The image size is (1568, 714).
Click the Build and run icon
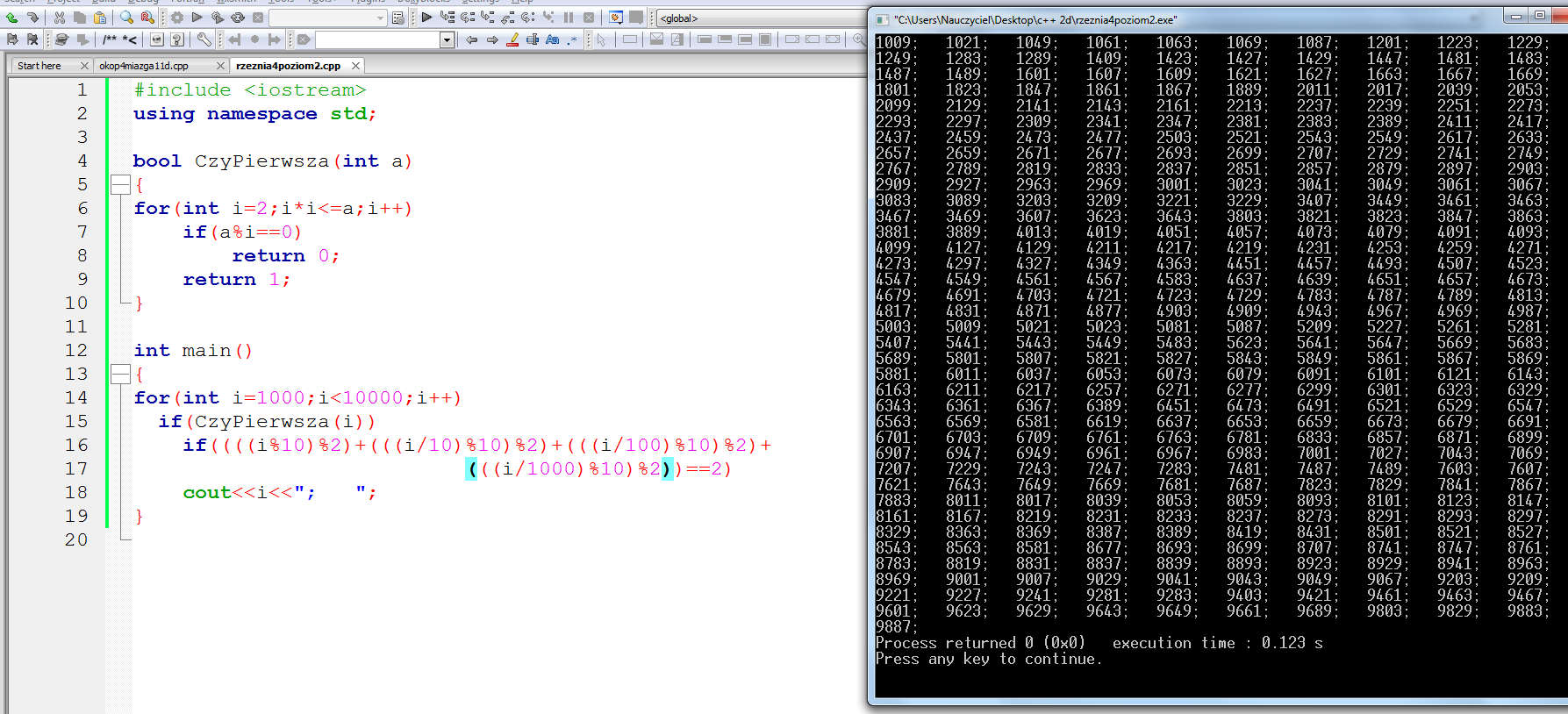218,18
